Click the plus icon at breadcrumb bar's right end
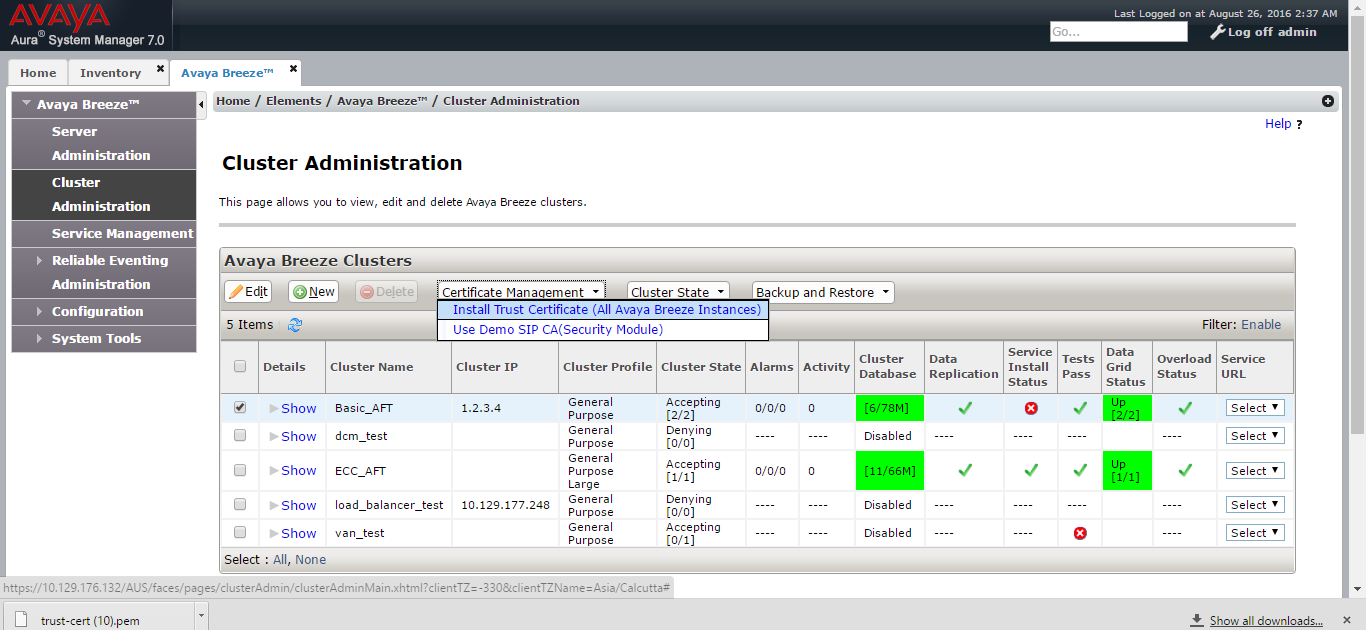This screenshot has width=1366, height=630. point(1328,101)
